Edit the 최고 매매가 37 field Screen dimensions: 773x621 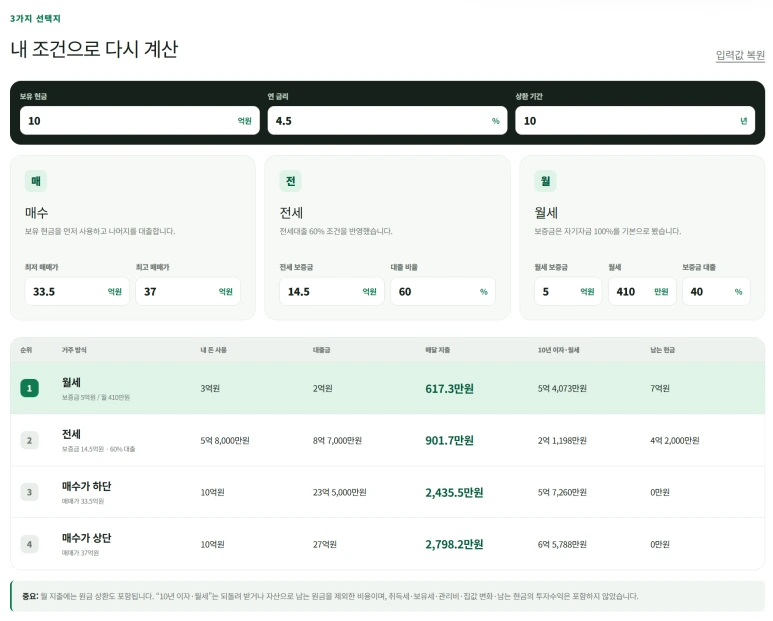coord(188,291)
